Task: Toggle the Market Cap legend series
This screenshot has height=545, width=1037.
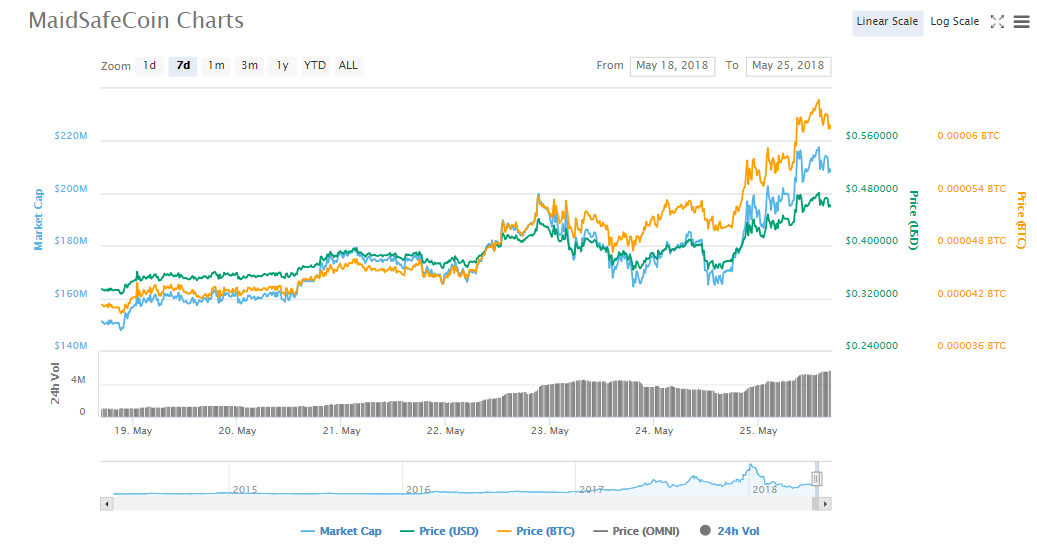Action: (x=341, y=531)
